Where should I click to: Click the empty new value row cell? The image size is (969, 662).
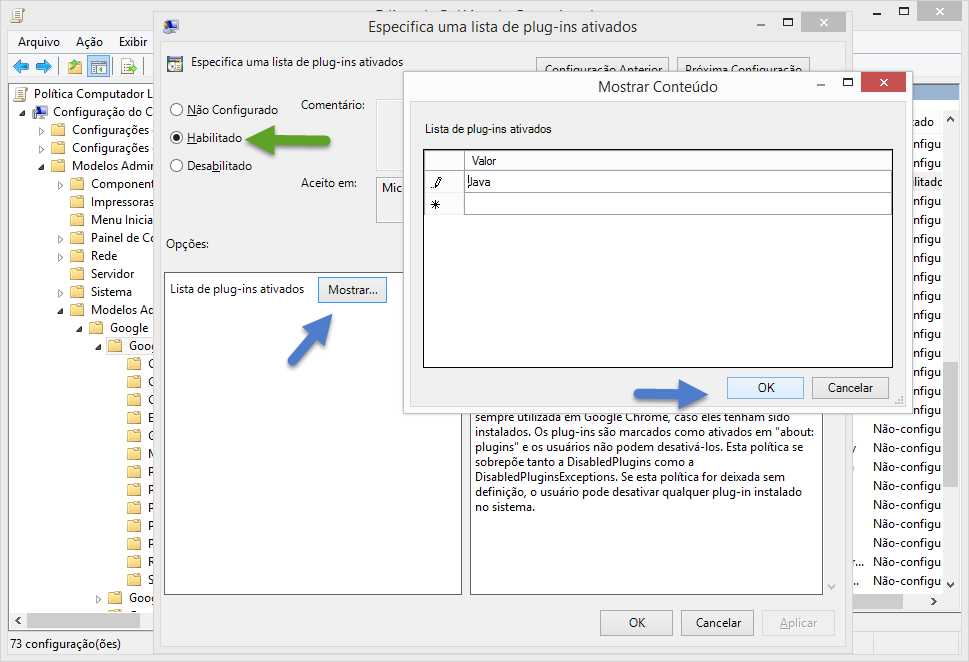click(x=678, y=204)
